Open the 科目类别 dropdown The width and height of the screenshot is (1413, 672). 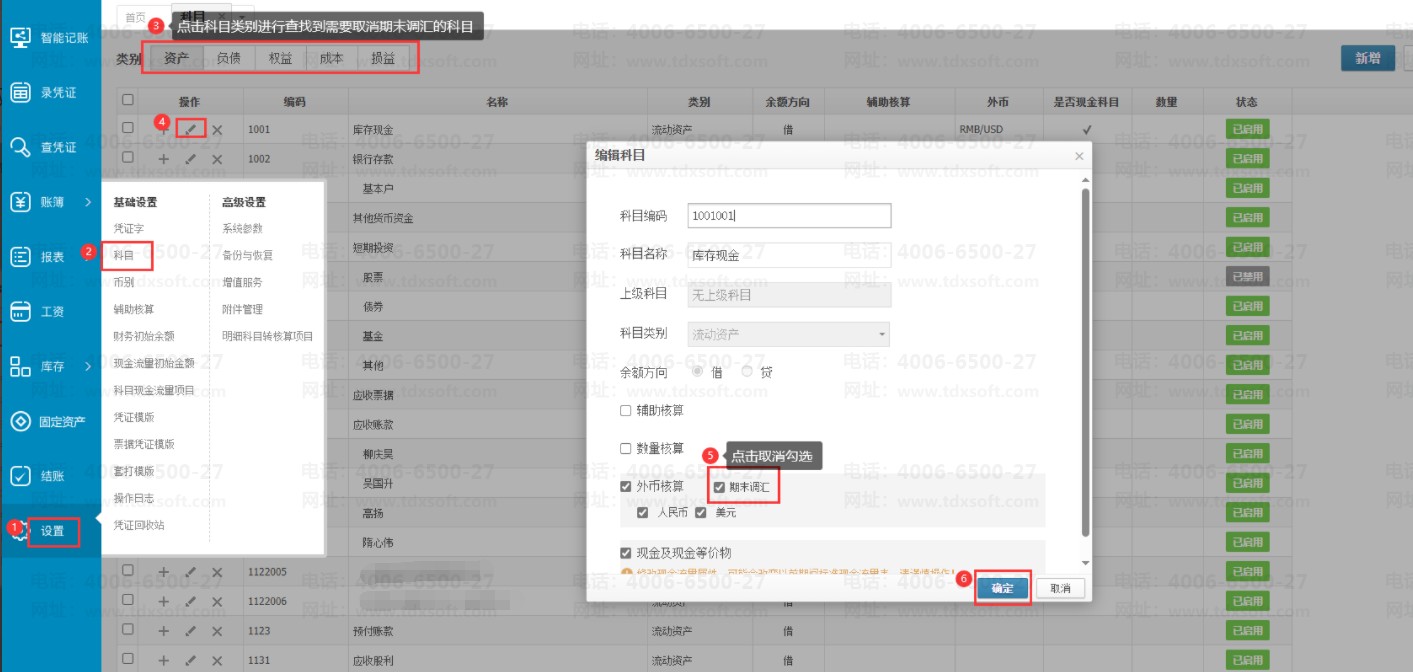point(789,334)
